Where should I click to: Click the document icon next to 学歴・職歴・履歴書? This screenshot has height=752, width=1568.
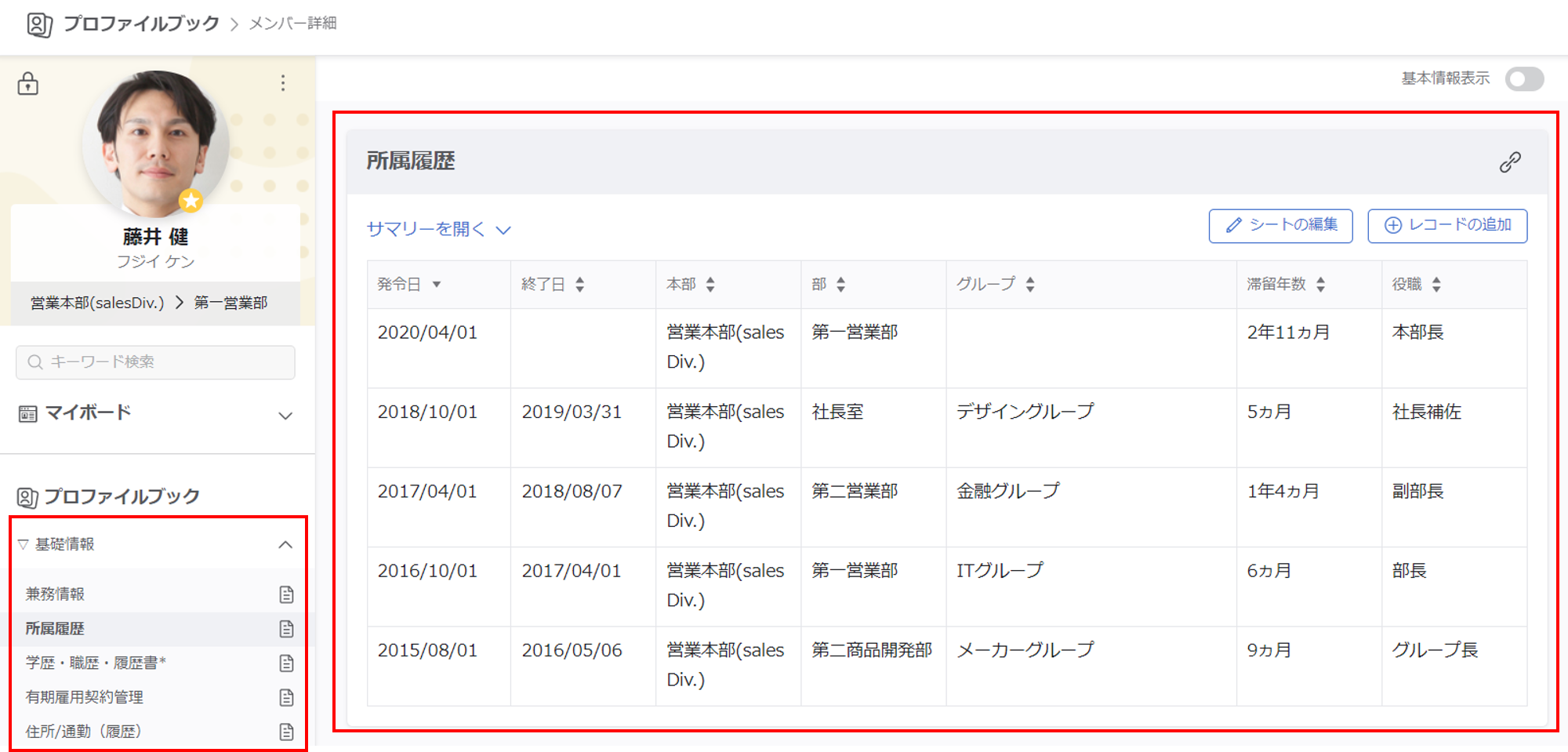pyautogui.click(x=287, y=663)
